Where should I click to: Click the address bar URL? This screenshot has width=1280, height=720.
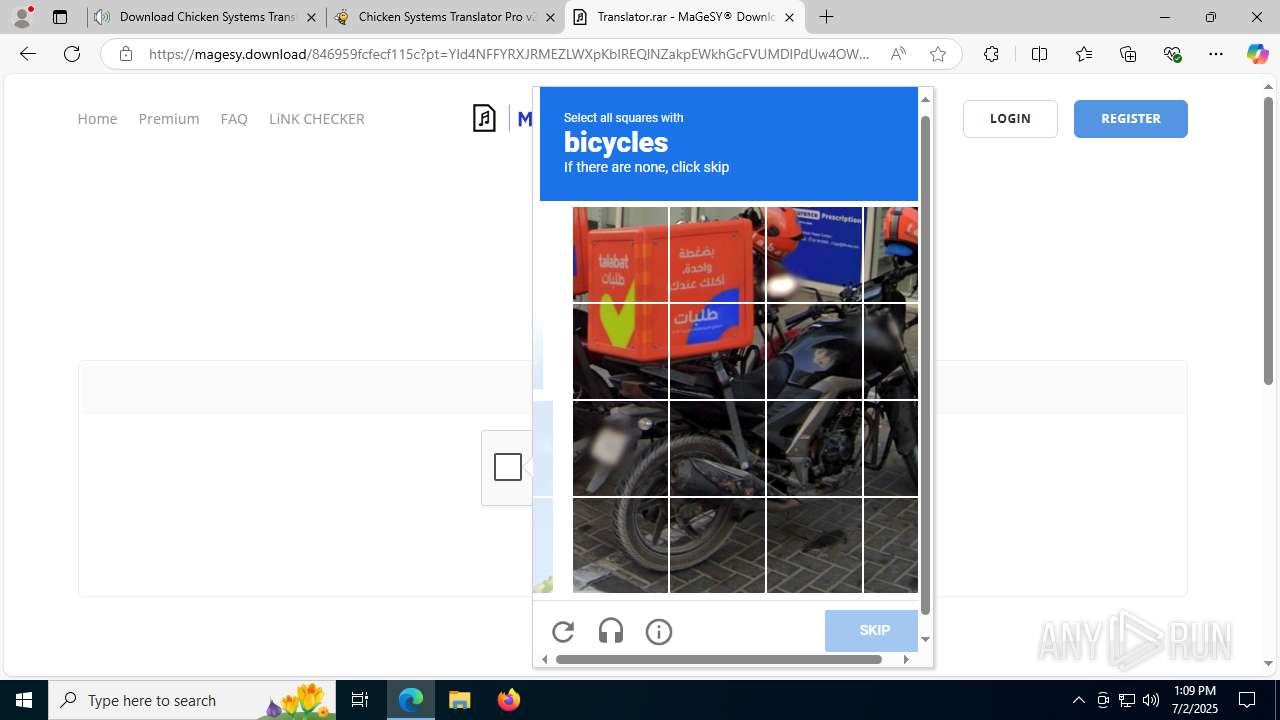(x=509, y=54)
